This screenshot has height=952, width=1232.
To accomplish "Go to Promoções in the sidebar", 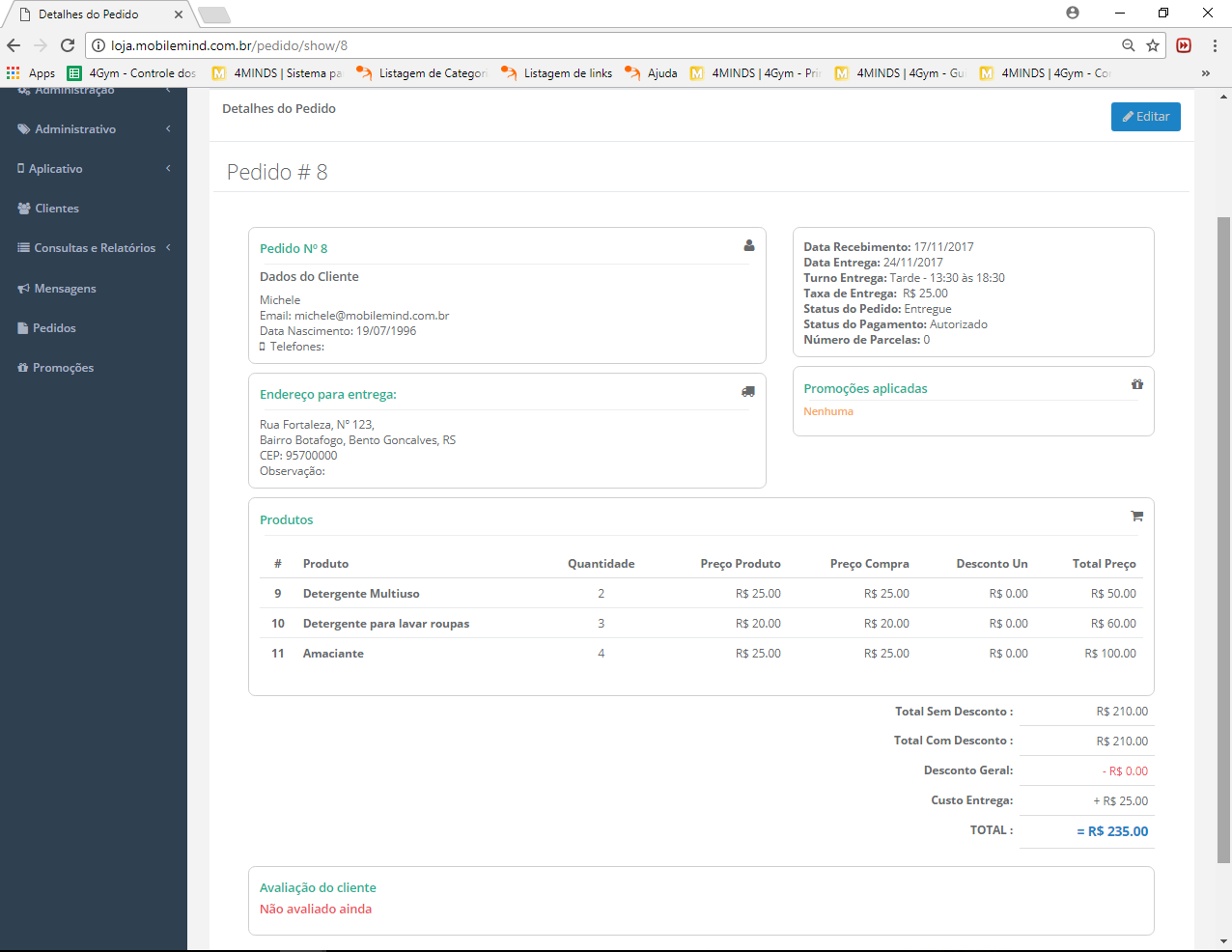I will (x=63, y=368).
